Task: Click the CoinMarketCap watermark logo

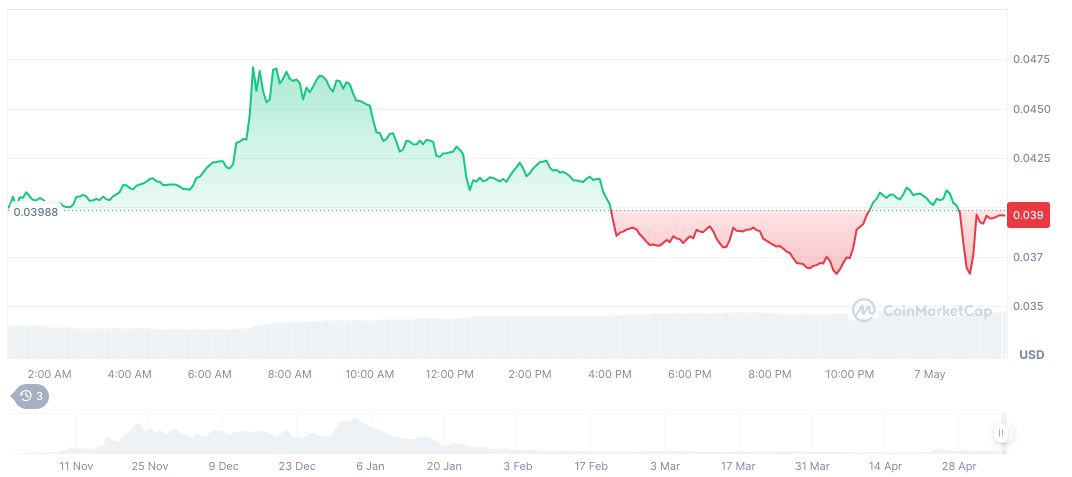Action: tap(921, 311)
